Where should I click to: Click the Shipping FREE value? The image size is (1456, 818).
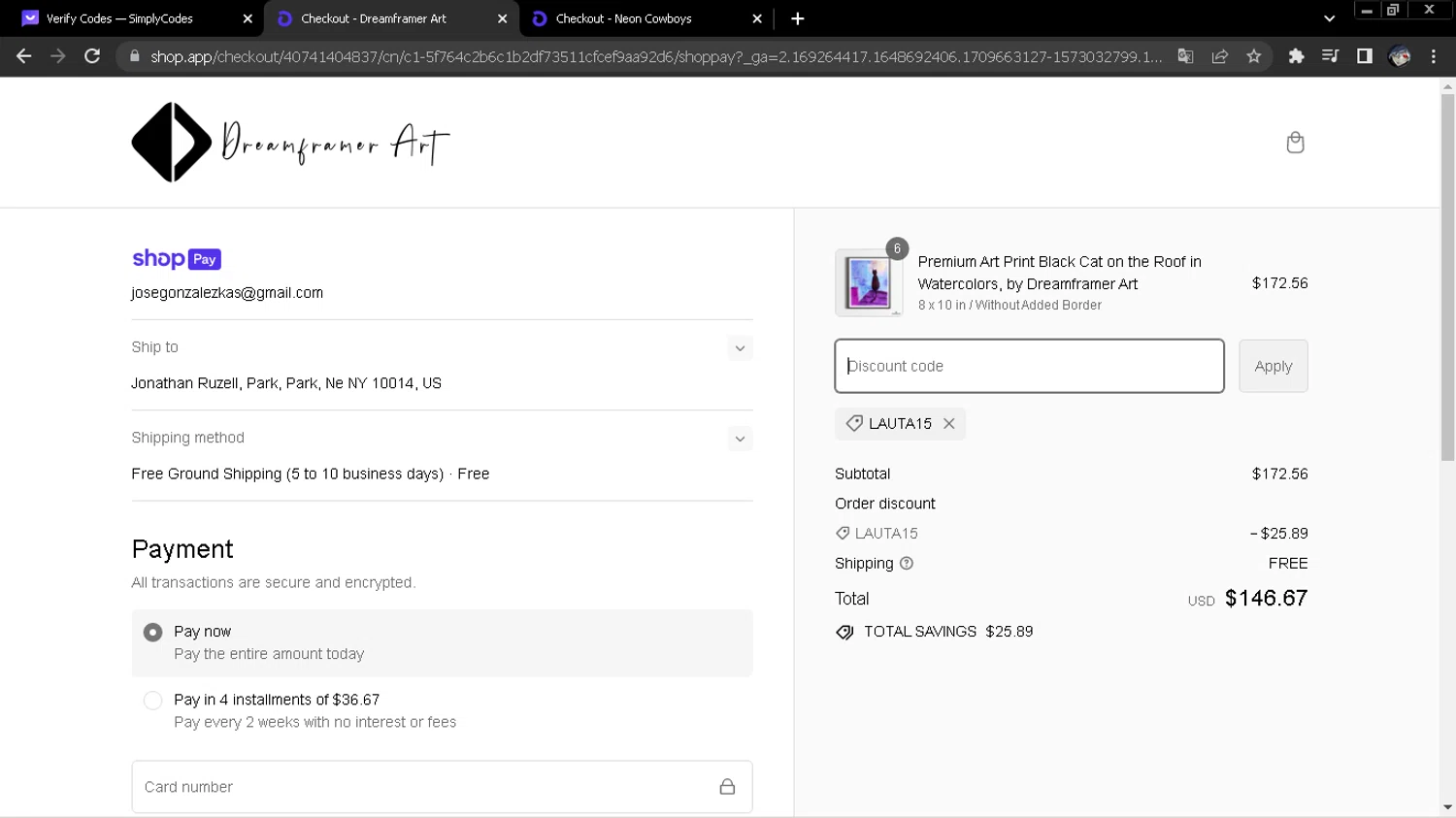click(x=1288, y=564)
